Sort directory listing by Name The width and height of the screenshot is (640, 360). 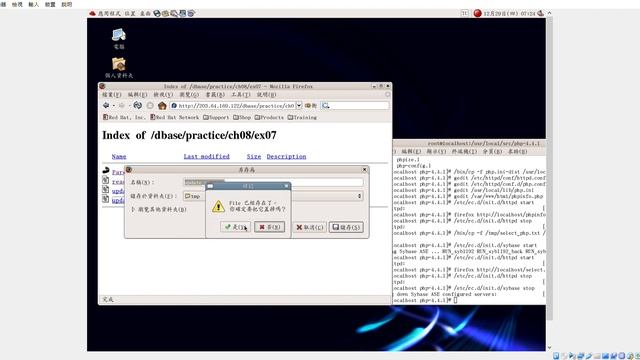coord(119,156)
